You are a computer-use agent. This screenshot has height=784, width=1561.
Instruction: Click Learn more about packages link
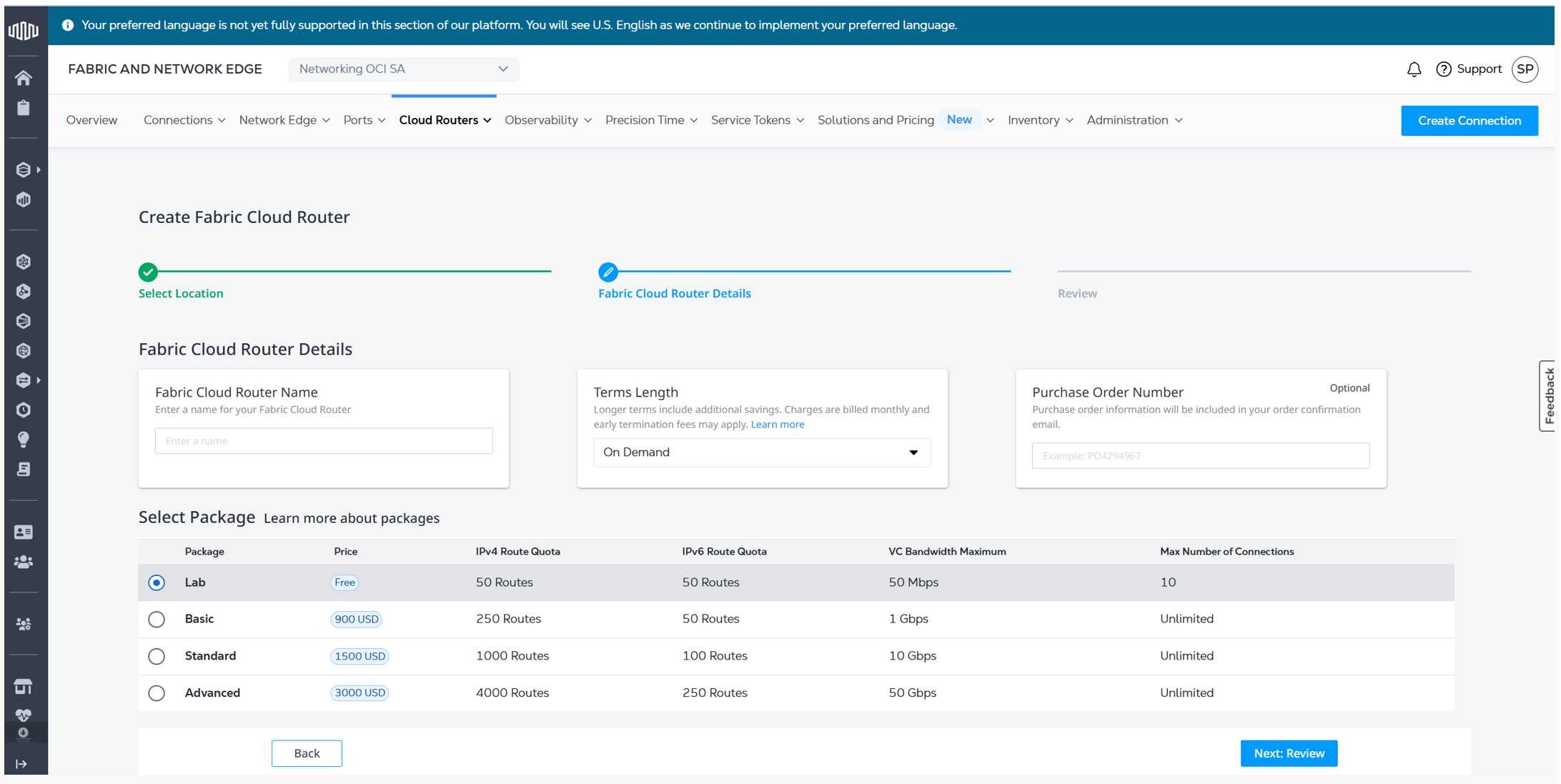point(352,519)
